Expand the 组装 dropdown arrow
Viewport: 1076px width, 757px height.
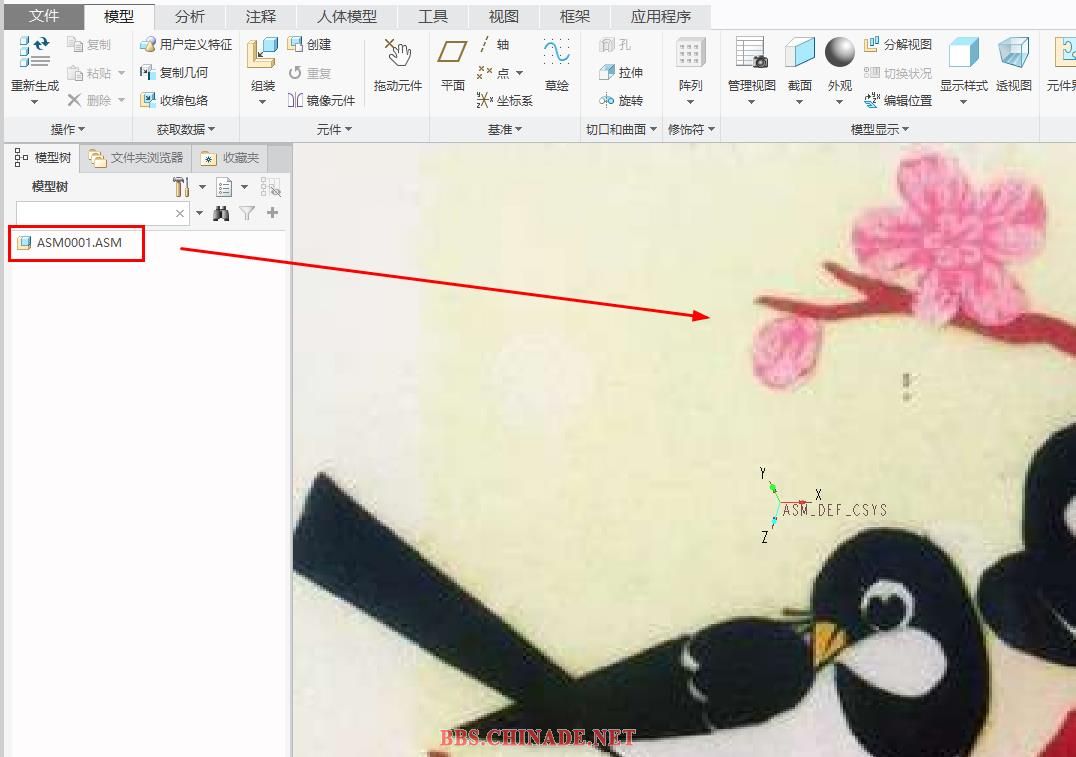point(263,102)
